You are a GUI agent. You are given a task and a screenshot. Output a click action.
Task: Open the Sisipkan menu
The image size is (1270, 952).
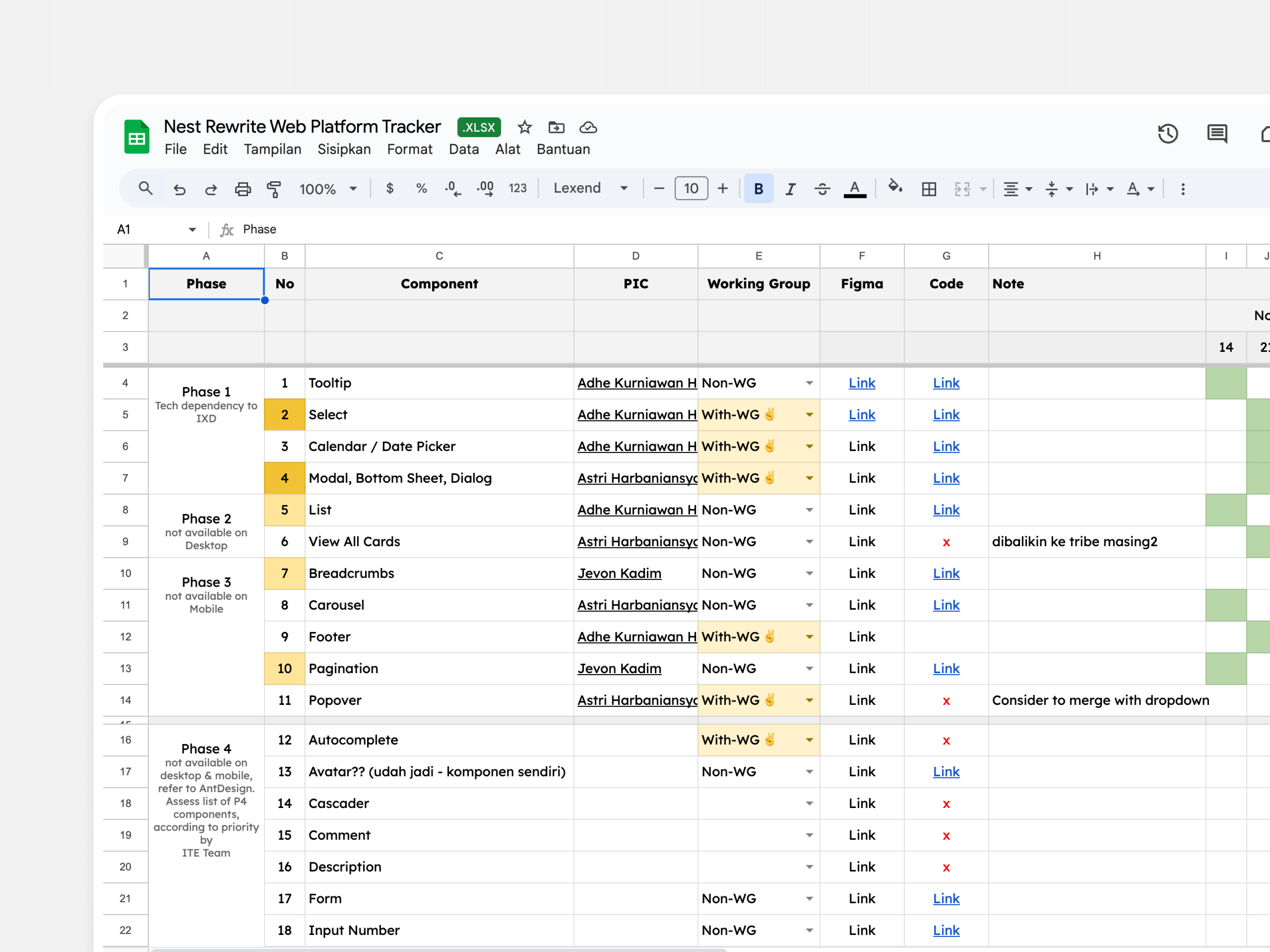click(344, 149)
